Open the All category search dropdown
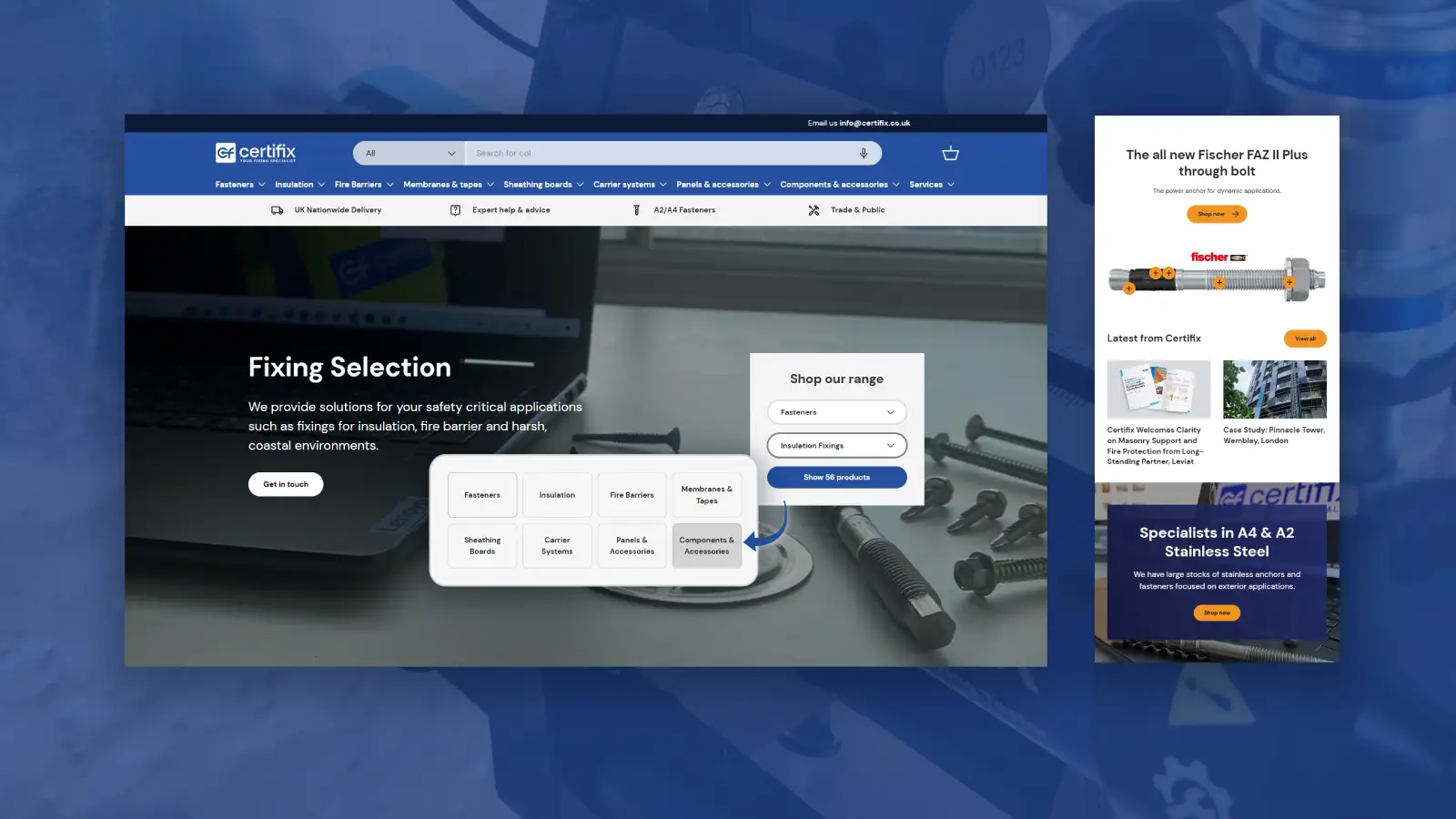 click(409, 153)
